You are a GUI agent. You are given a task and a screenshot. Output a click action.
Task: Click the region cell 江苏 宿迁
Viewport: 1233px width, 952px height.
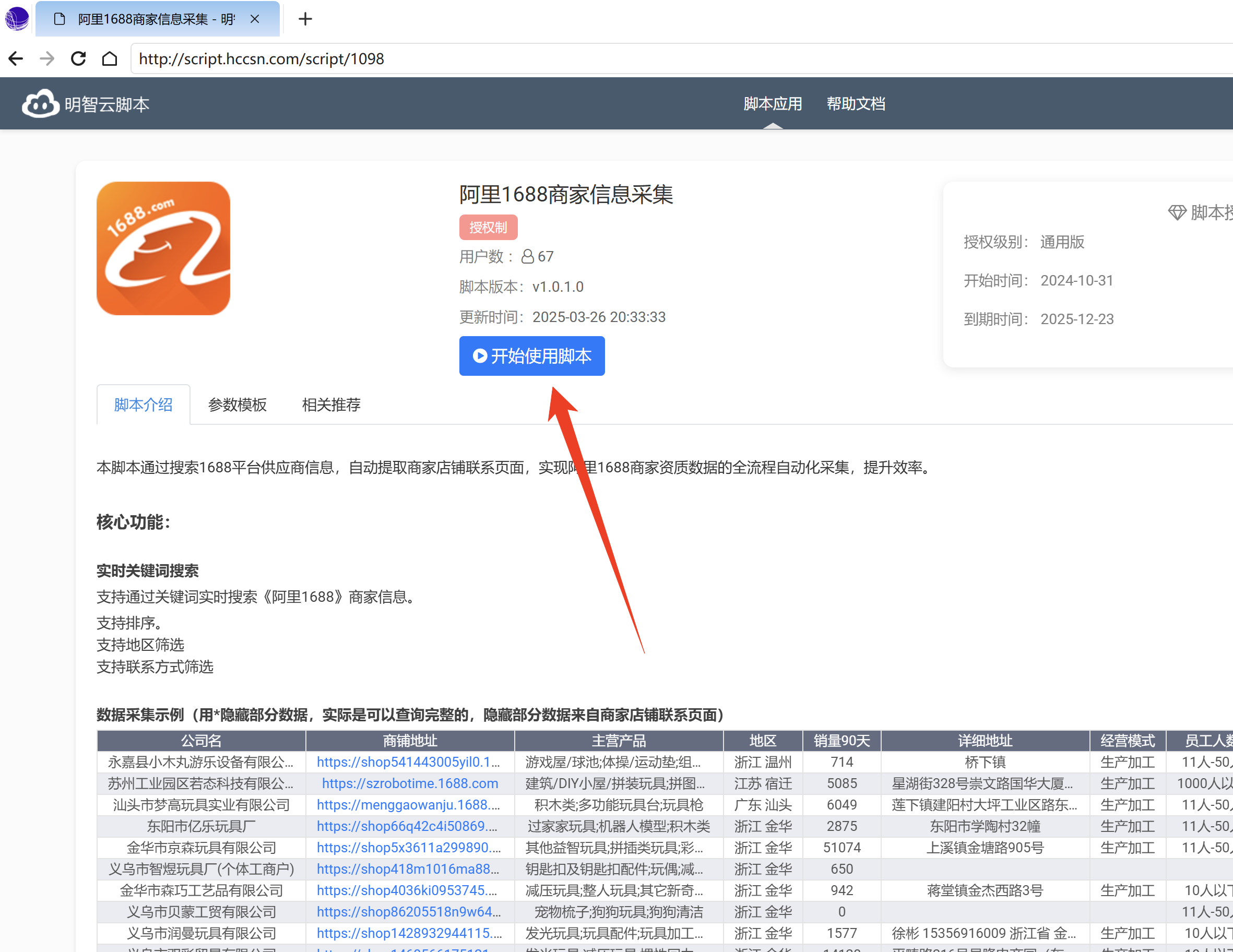point(763,783)
